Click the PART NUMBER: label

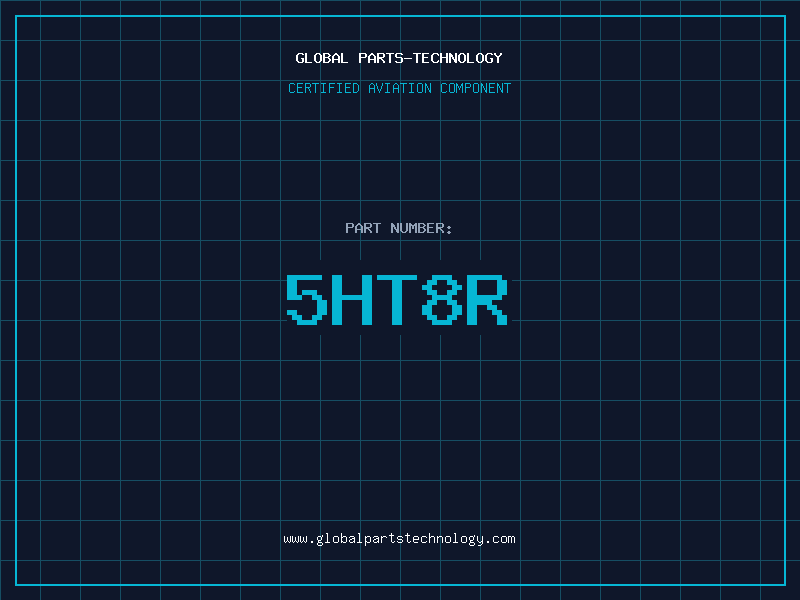399,228
